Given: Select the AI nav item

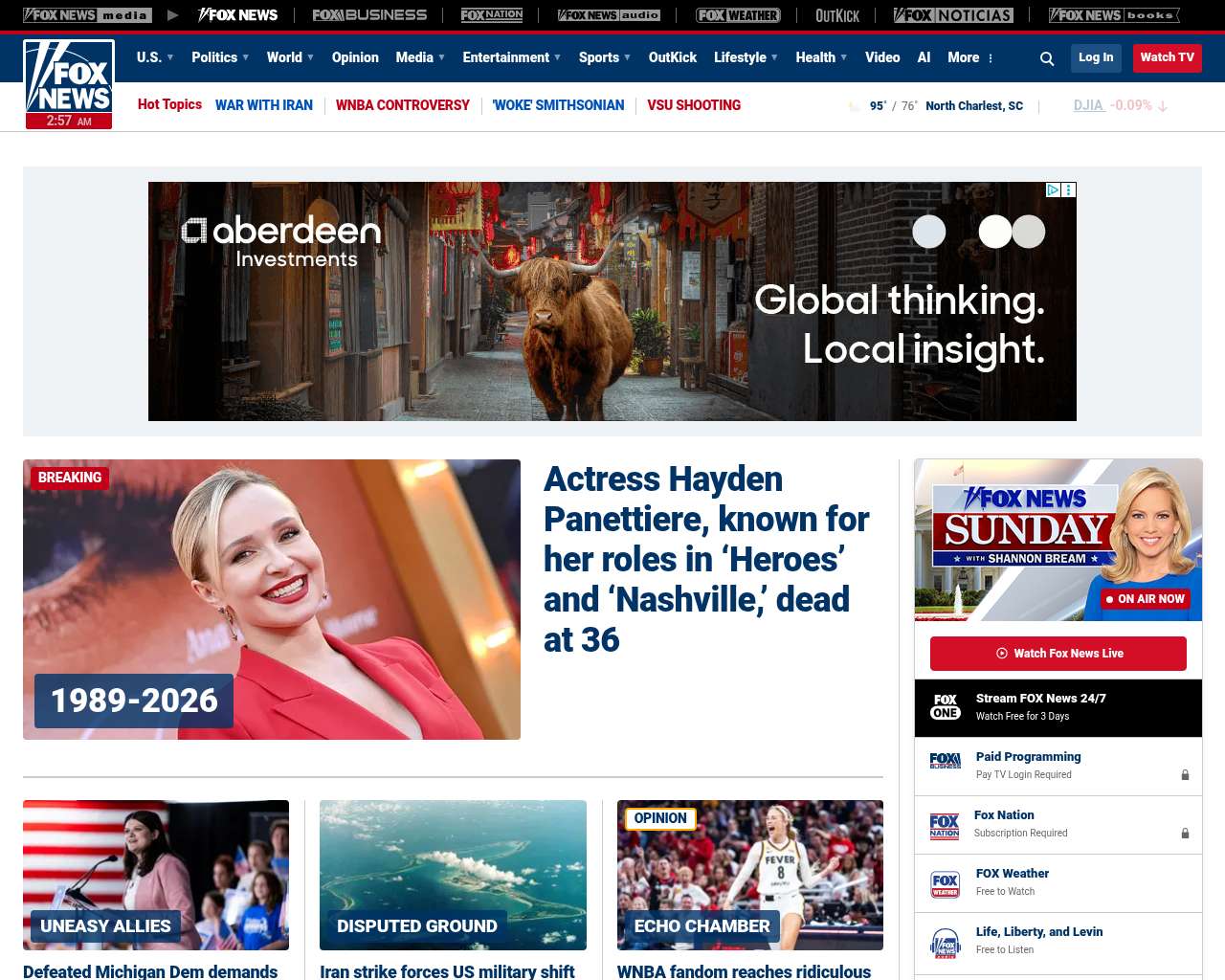Looking at the screenshot, I should coord(924,57).
